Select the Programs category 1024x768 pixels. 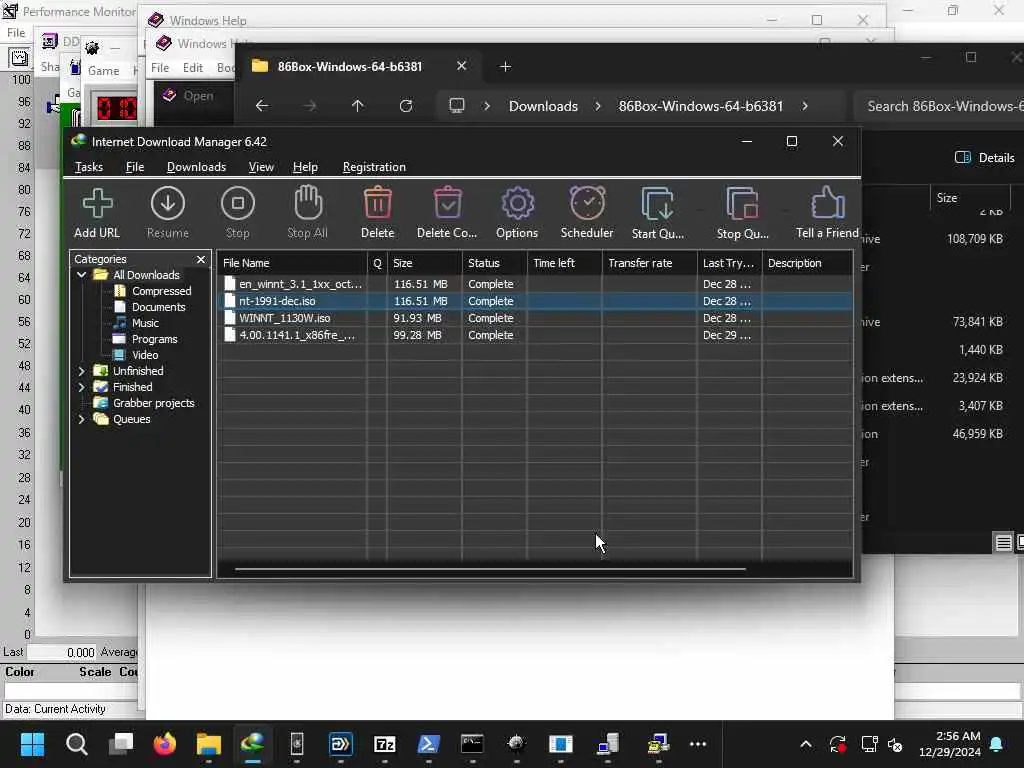tap(154, 339)
